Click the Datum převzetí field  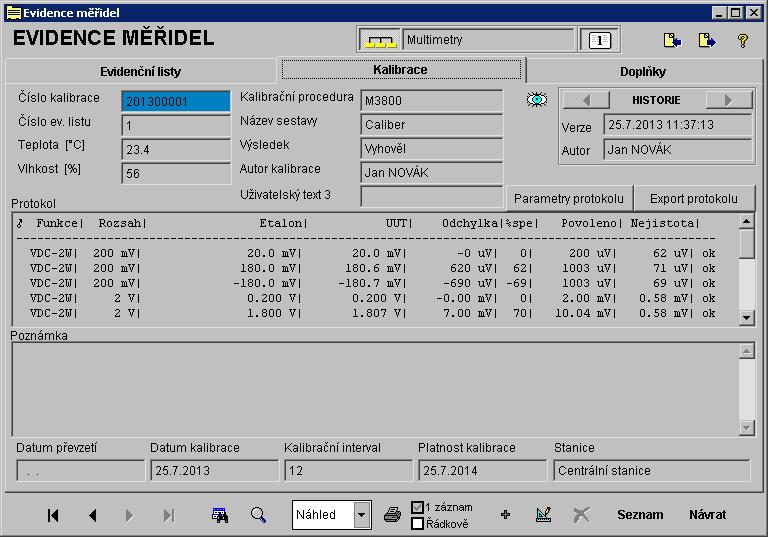point(81,471)
